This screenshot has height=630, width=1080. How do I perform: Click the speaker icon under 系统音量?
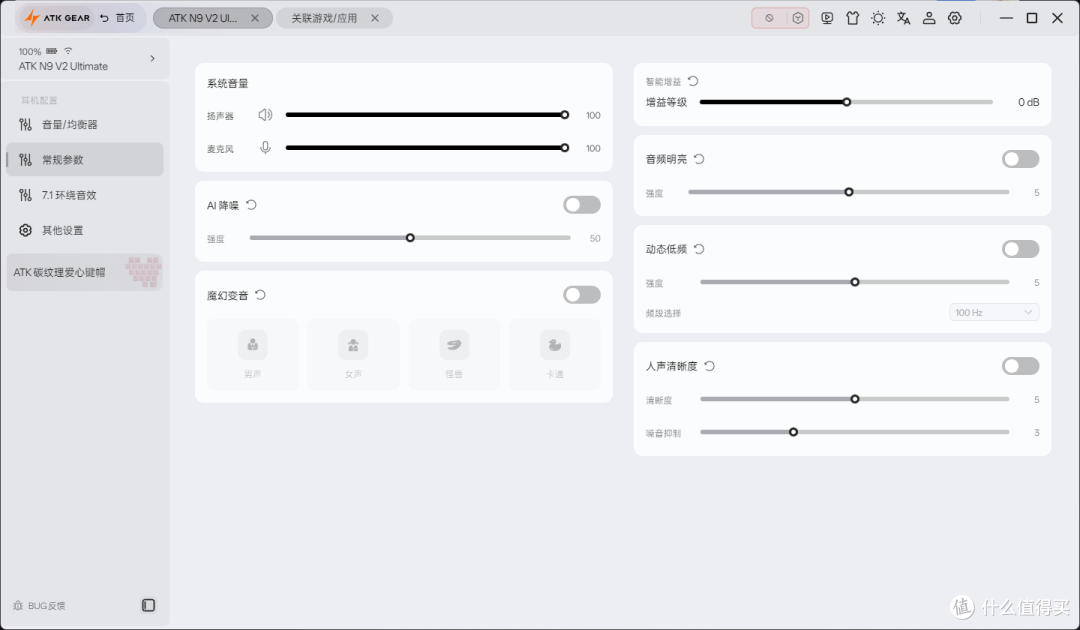pyautogui.click(x=265, y=115)
